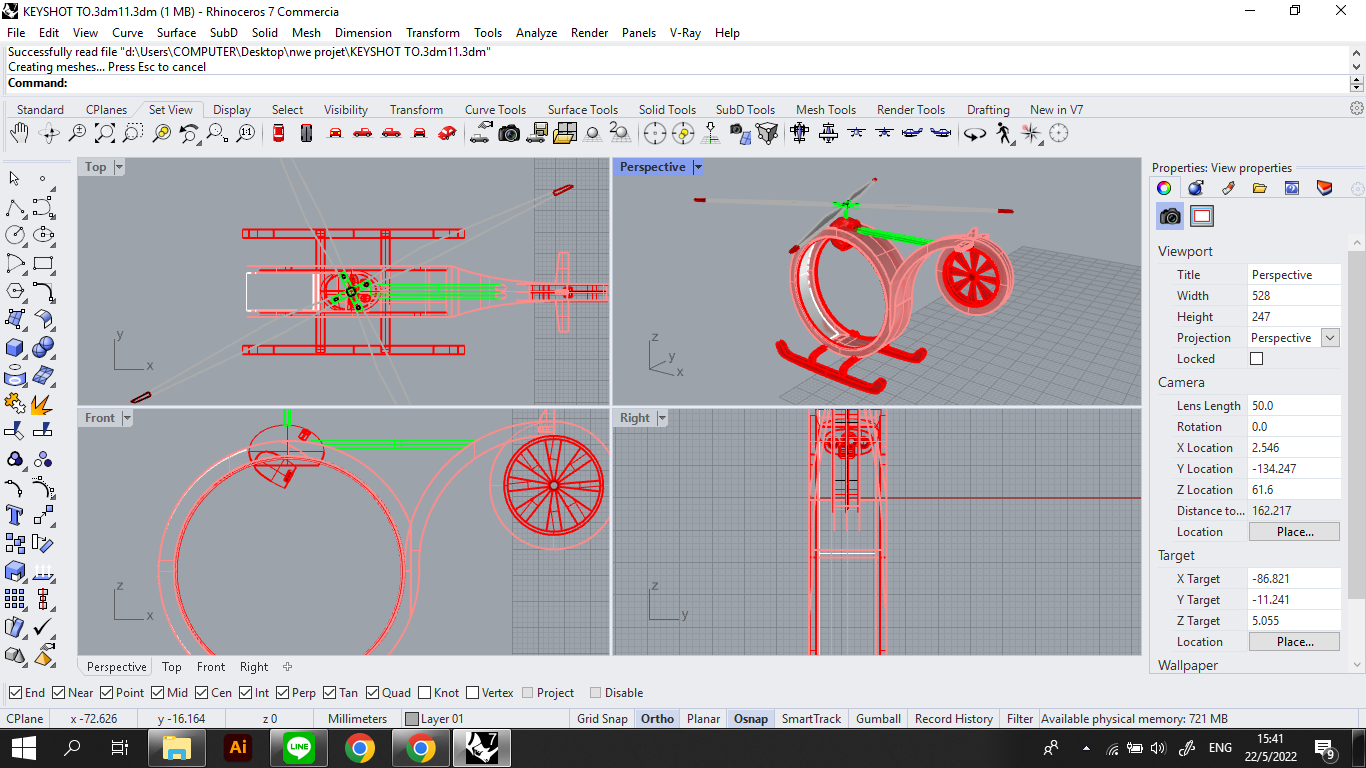Click the looping arrow icon in Set View toolbar
Viewport: 1366px width, 768px height.
pos(975,133)
